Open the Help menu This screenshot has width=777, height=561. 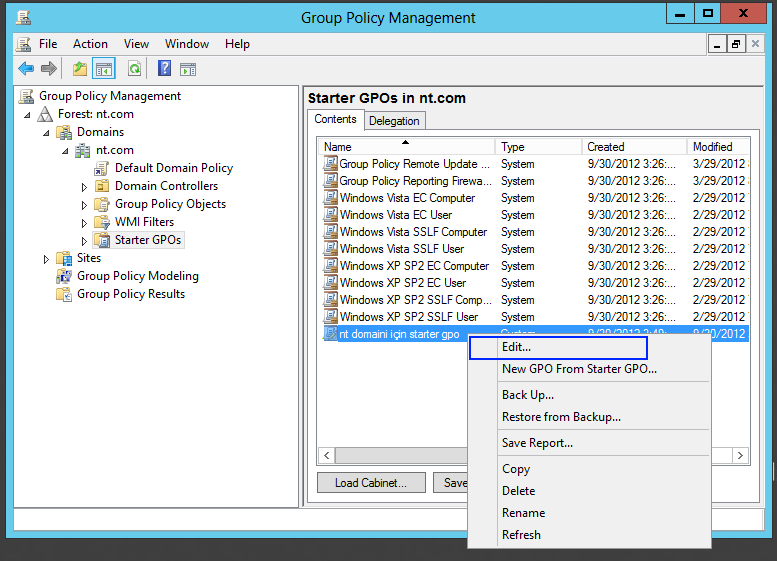(x=237, y=44)
